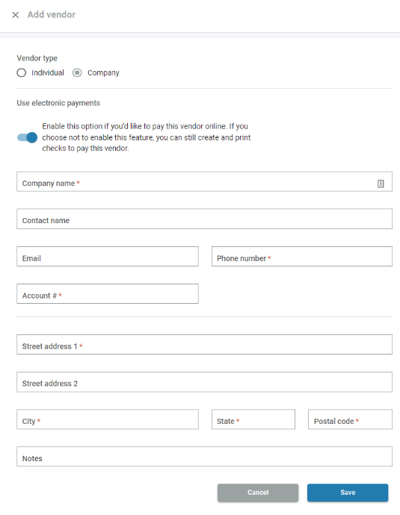
Task: Cancel adding the vendor
Action: (258, 493)
